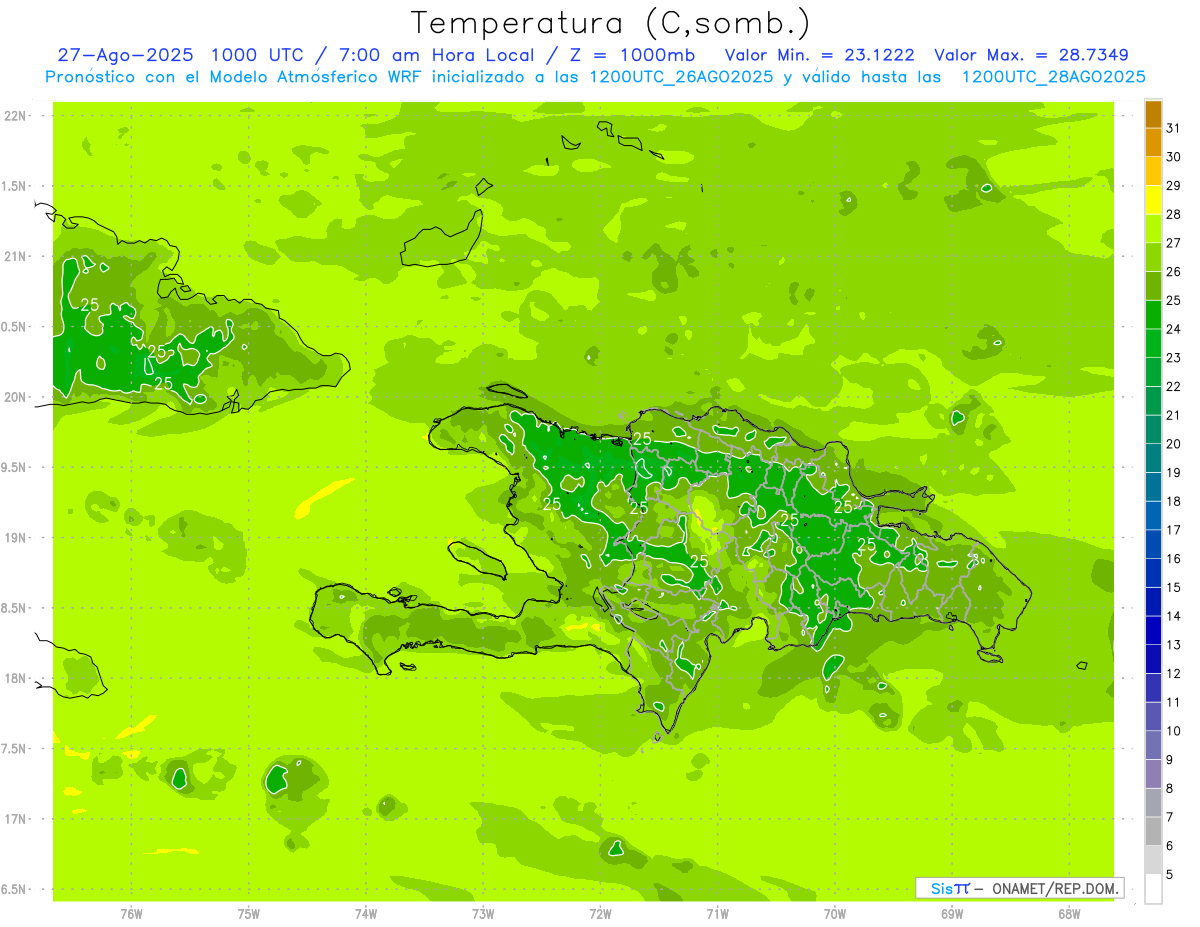1200x927 pixels.
Task: Click the '73W' longitude axis label
Action: tap(483, 914)
